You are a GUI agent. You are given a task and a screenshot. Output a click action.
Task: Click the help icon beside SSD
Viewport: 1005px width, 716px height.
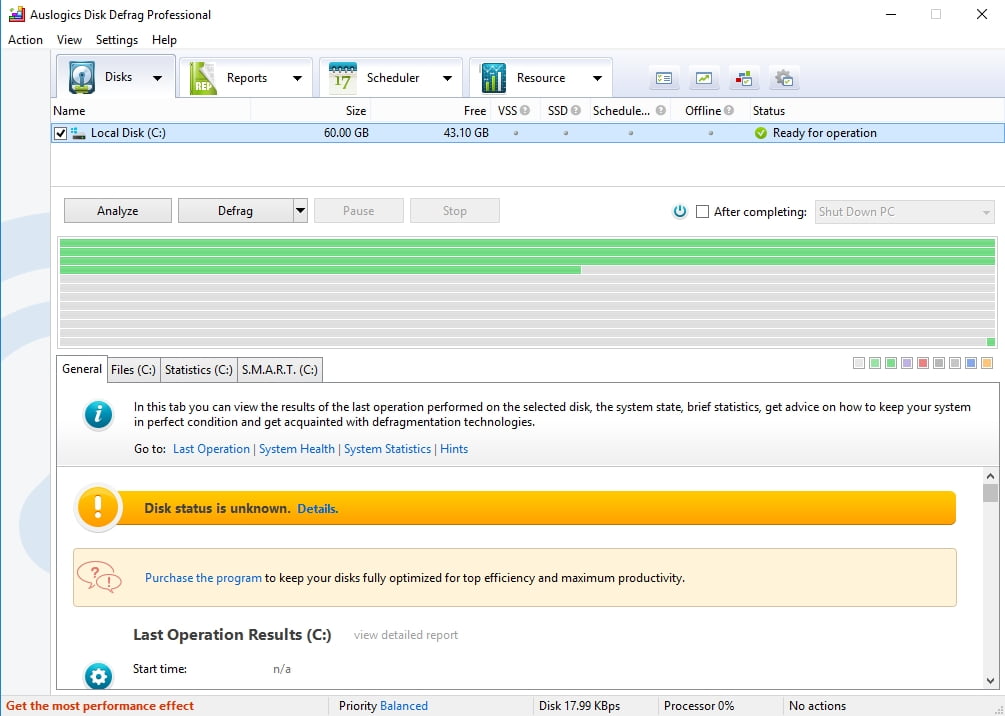576,110
